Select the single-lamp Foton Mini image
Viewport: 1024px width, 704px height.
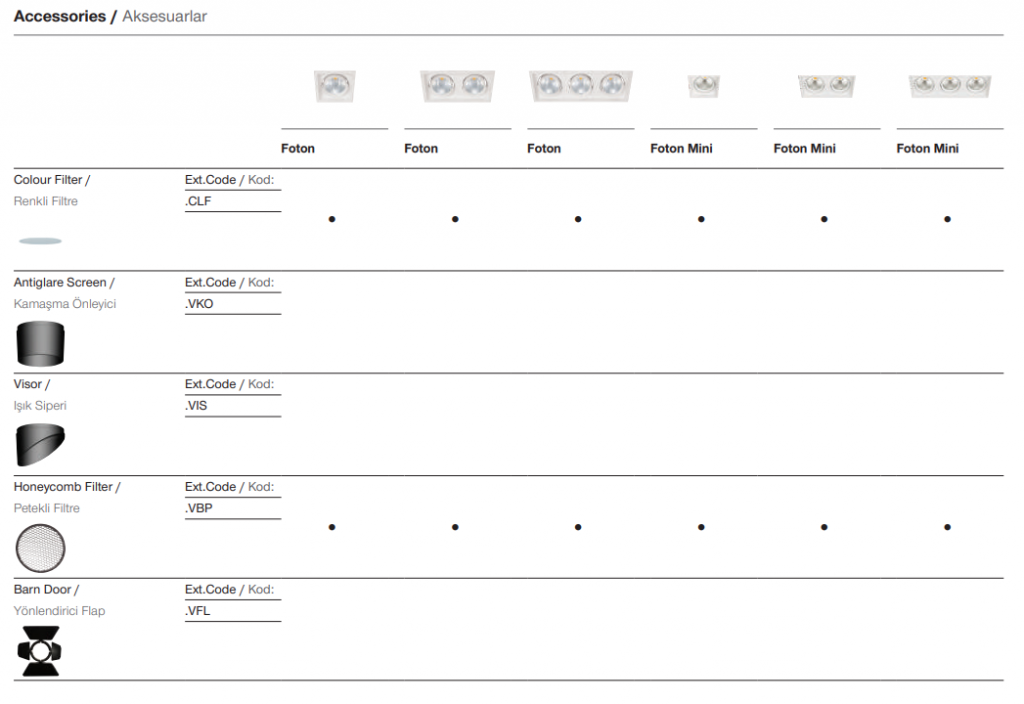(x=703, y=87)
